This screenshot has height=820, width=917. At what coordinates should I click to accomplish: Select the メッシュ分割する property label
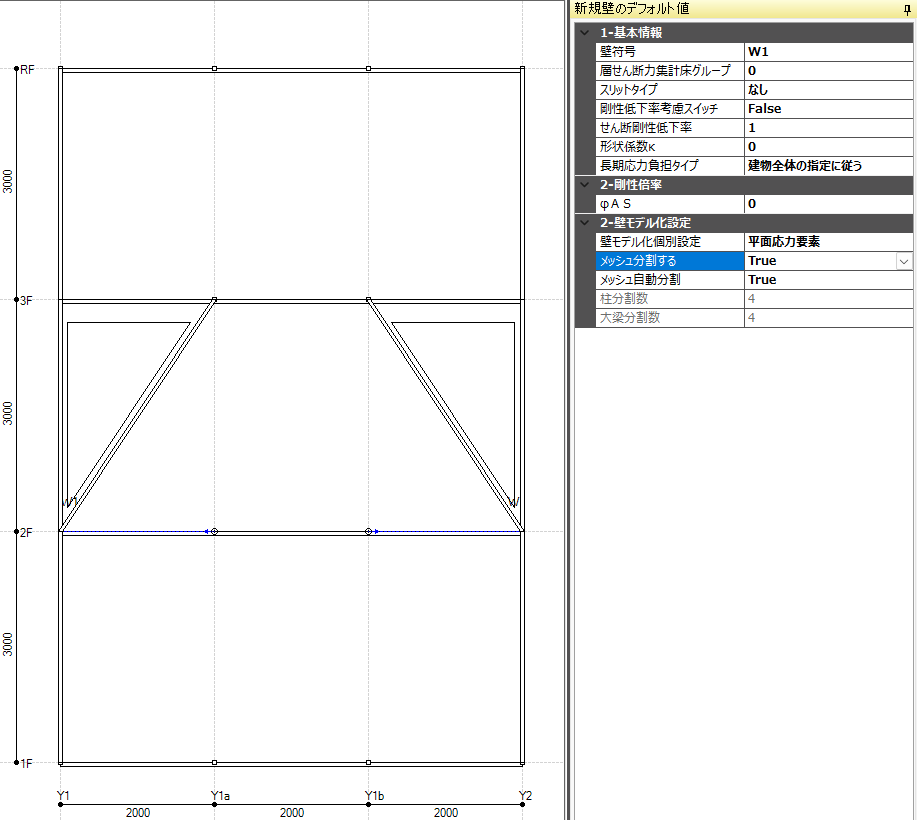point(670,261)
